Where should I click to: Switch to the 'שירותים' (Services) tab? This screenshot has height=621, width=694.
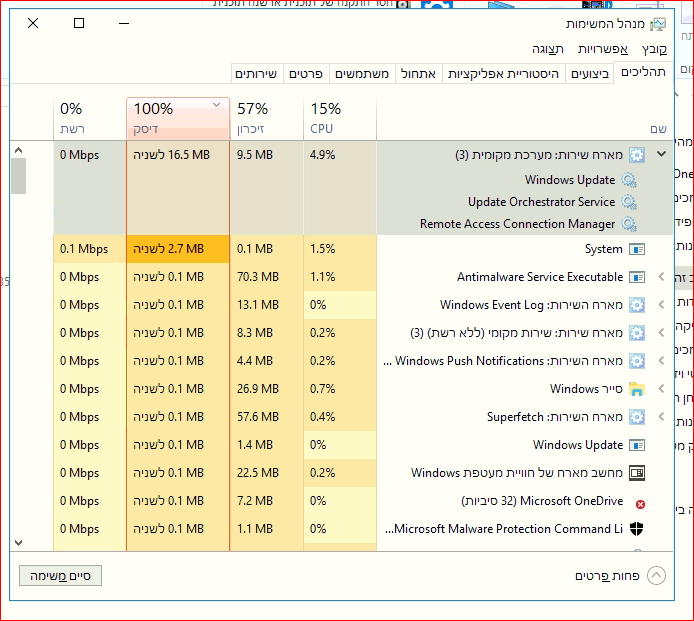tap(256, 73)
